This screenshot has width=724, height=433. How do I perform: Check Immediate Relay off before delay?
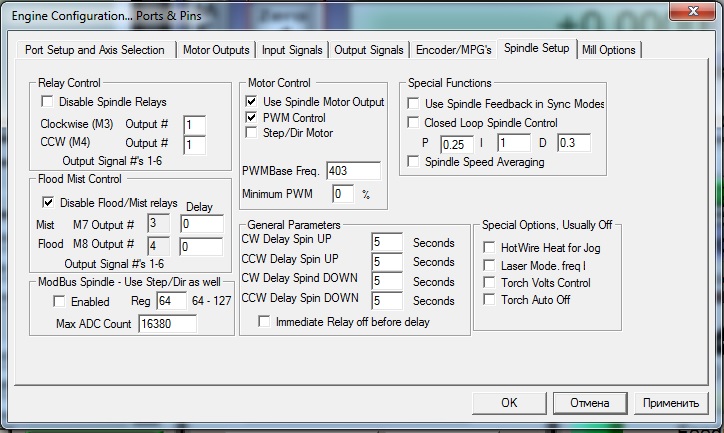coord(264,322)
